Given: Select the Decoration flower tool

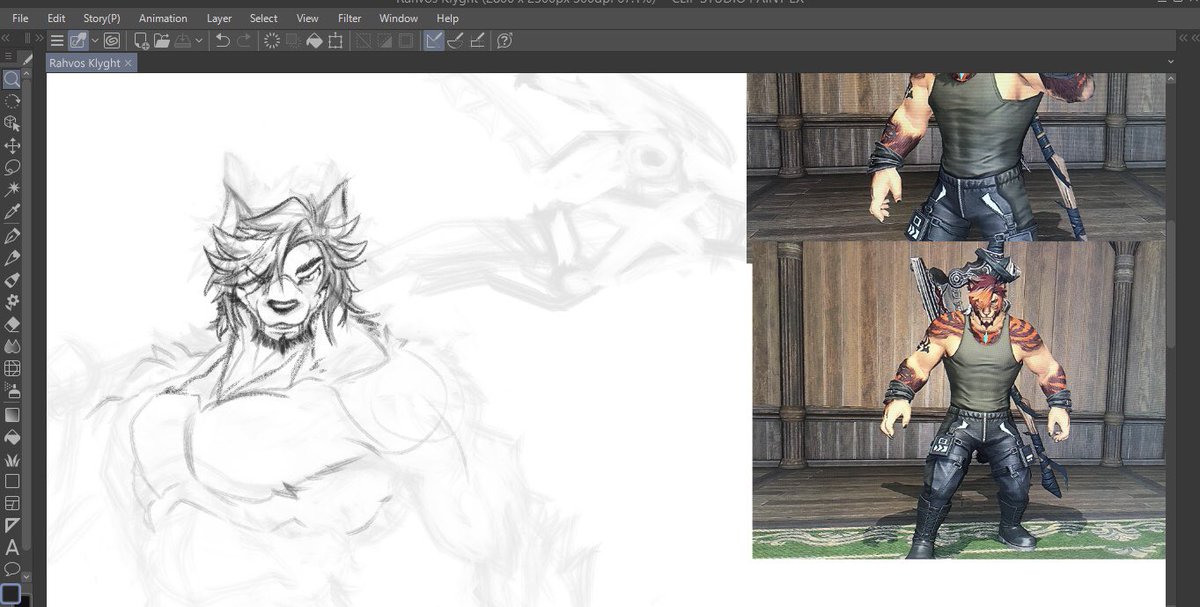Looking at the screenshot, I should 12,301.
